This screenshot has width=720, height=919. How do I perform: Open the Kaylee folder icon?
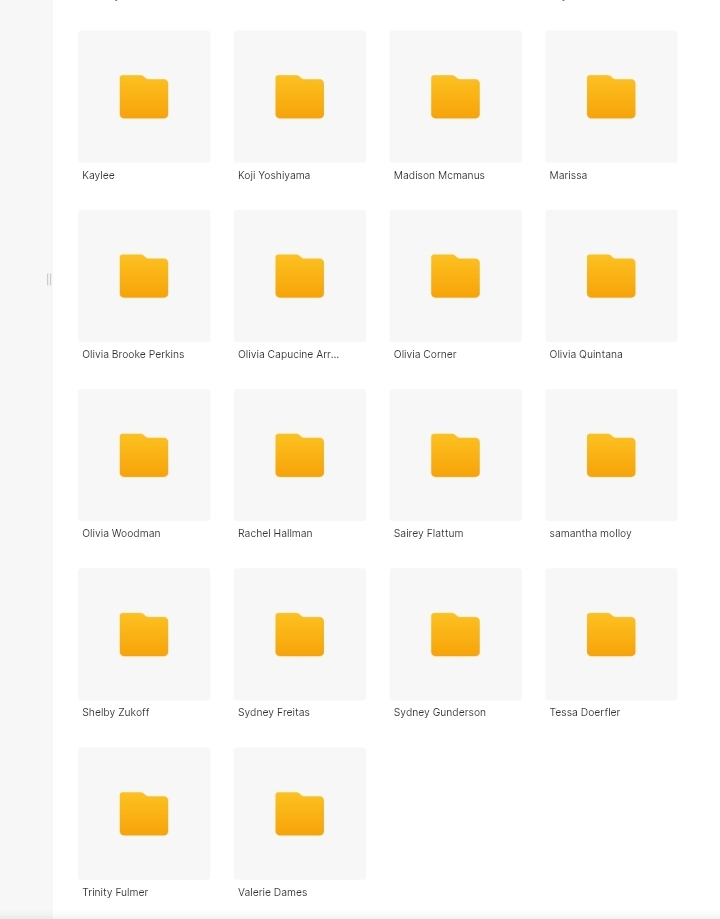[x=144, y=97]
